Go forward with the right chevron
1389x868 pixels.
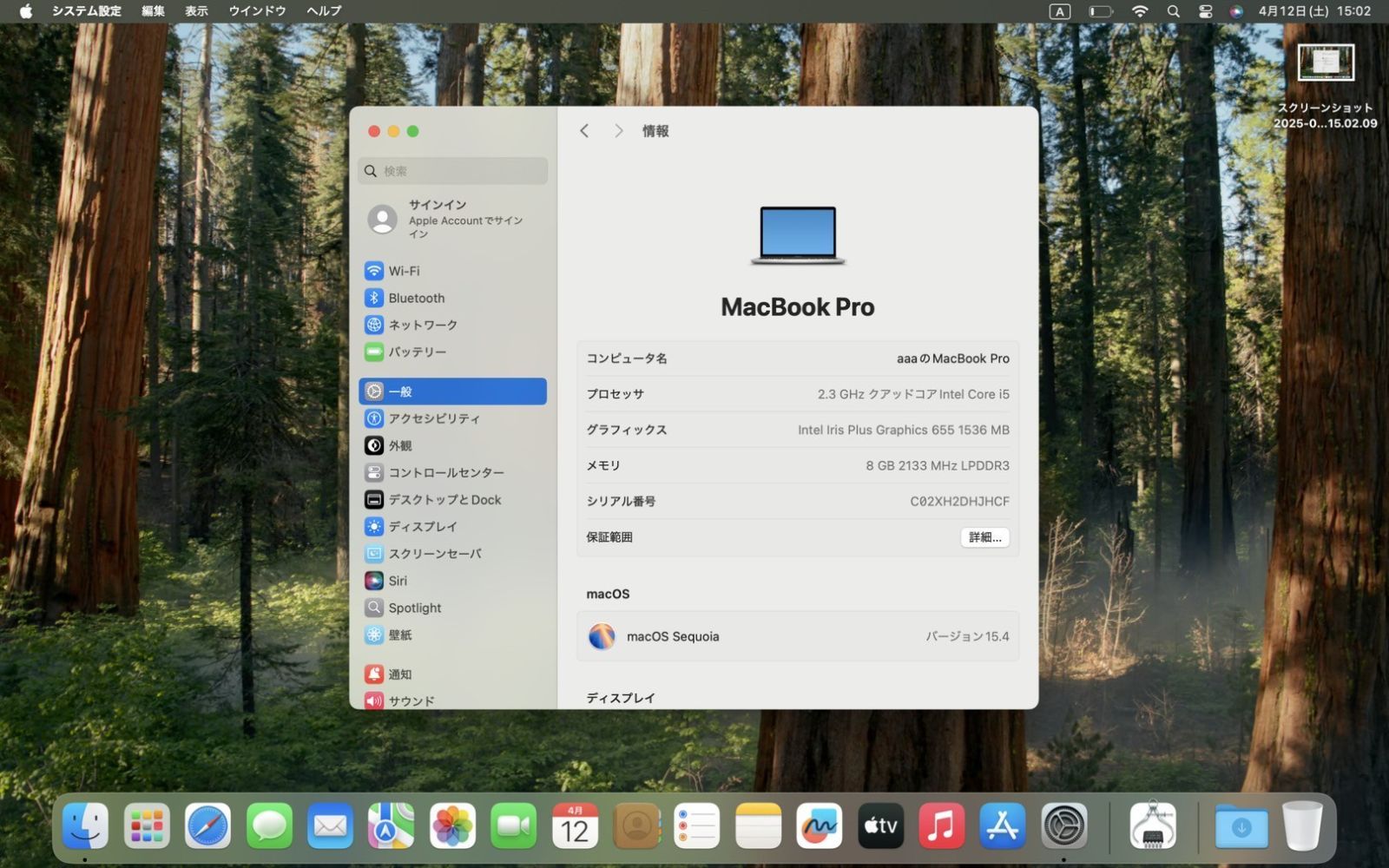618,131
